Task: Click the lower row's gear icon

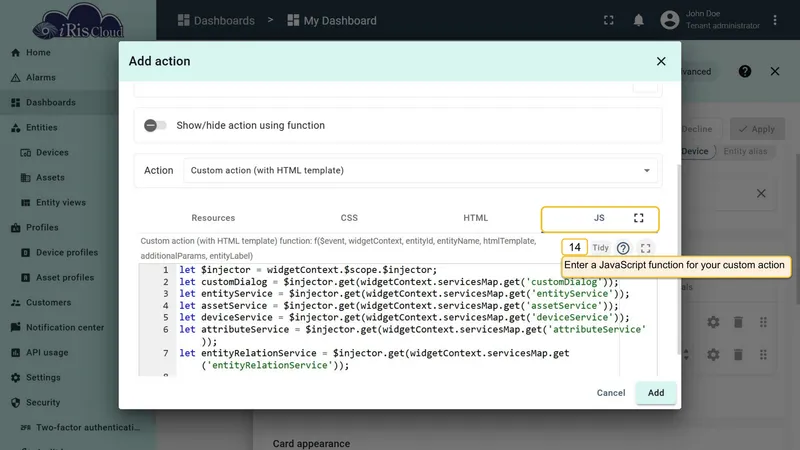Action: coord(713,355)
